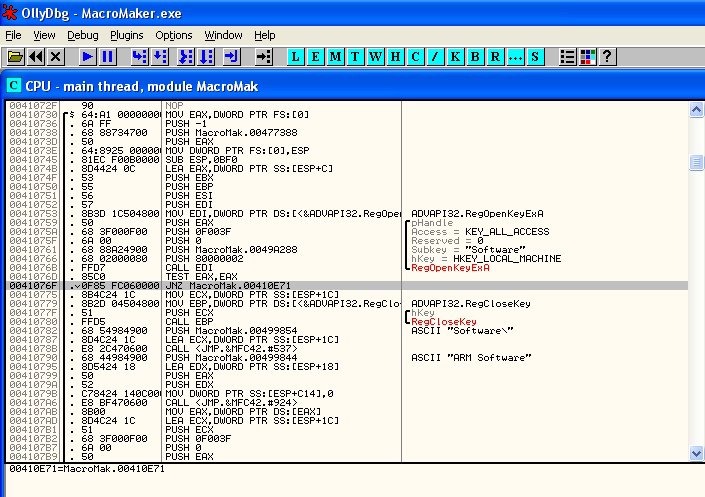The width and height of the screenshot is (705, 497).
Task: Click the KEY_ALL_ACCESS comment line
Action: (480, 232)
